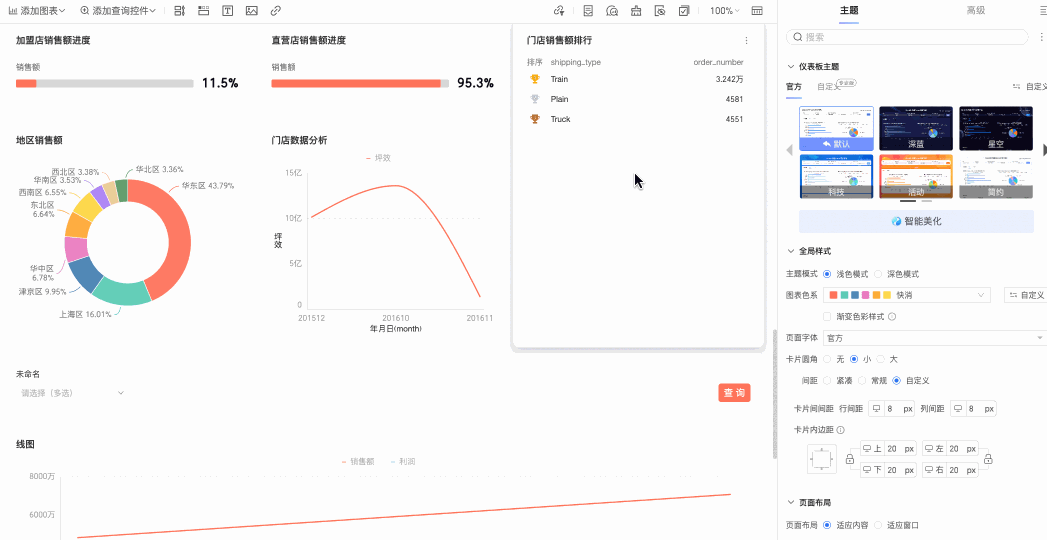Click the gold trophy icon beside Train

pyautogui.click(x=535, y=79)
